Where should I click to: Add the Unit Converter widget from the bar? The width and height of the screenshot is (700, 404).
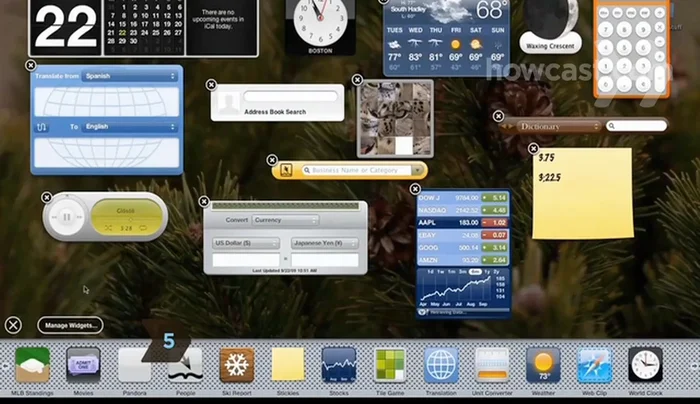[x=492, y=365]
